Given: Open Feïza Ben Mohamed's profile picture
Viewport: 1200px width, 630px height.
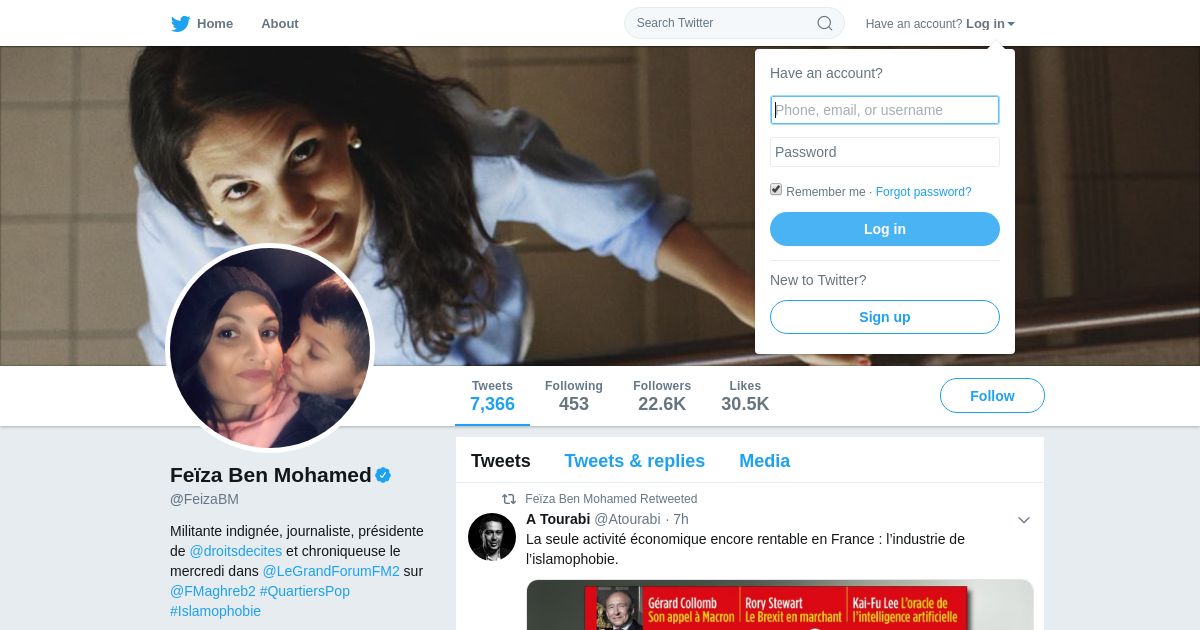Looking at the screenshot, I should (x=270, y=348).
